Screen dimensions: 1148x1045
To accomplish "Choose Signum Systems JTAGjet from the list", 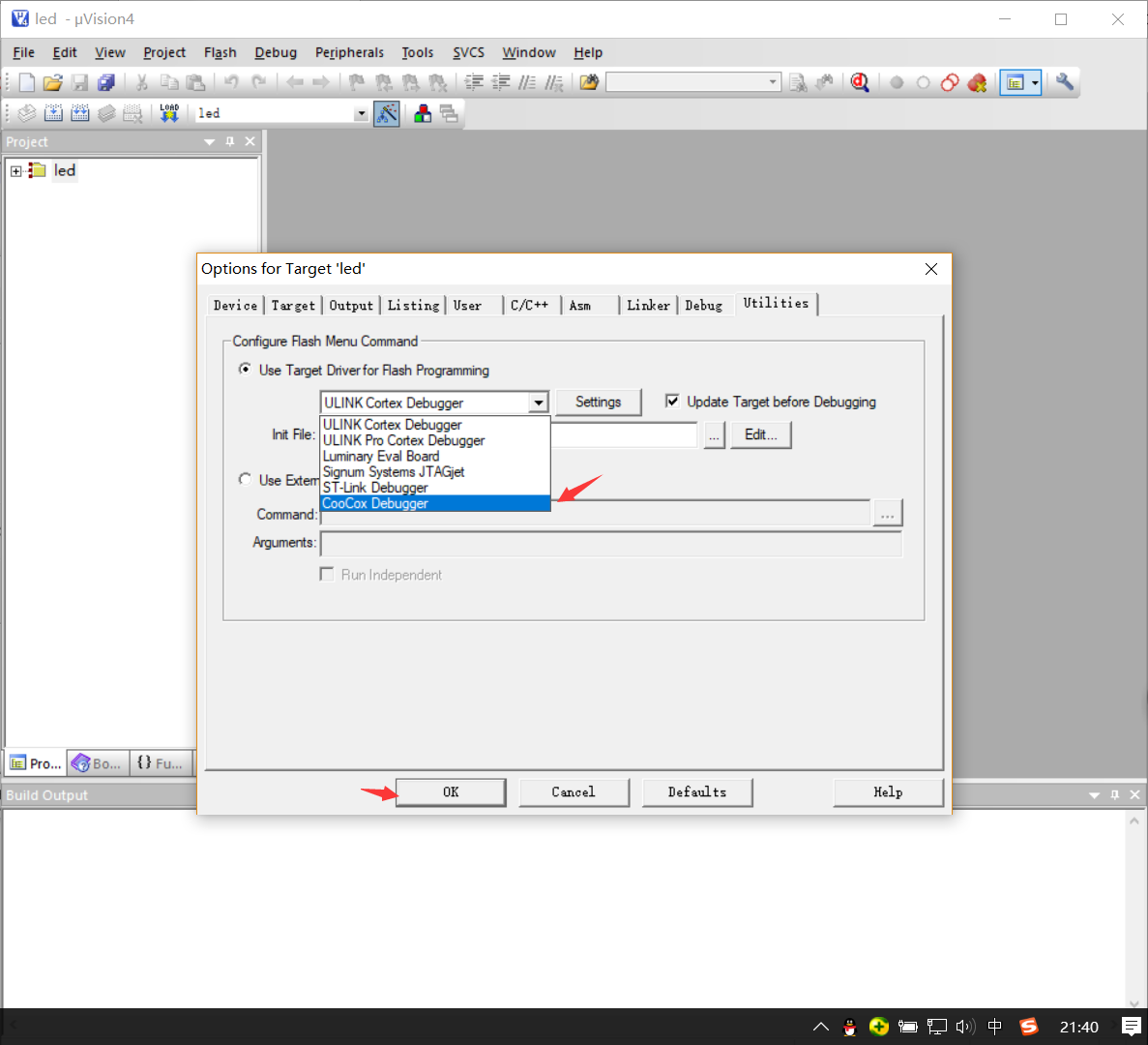I will click(435, 472).
